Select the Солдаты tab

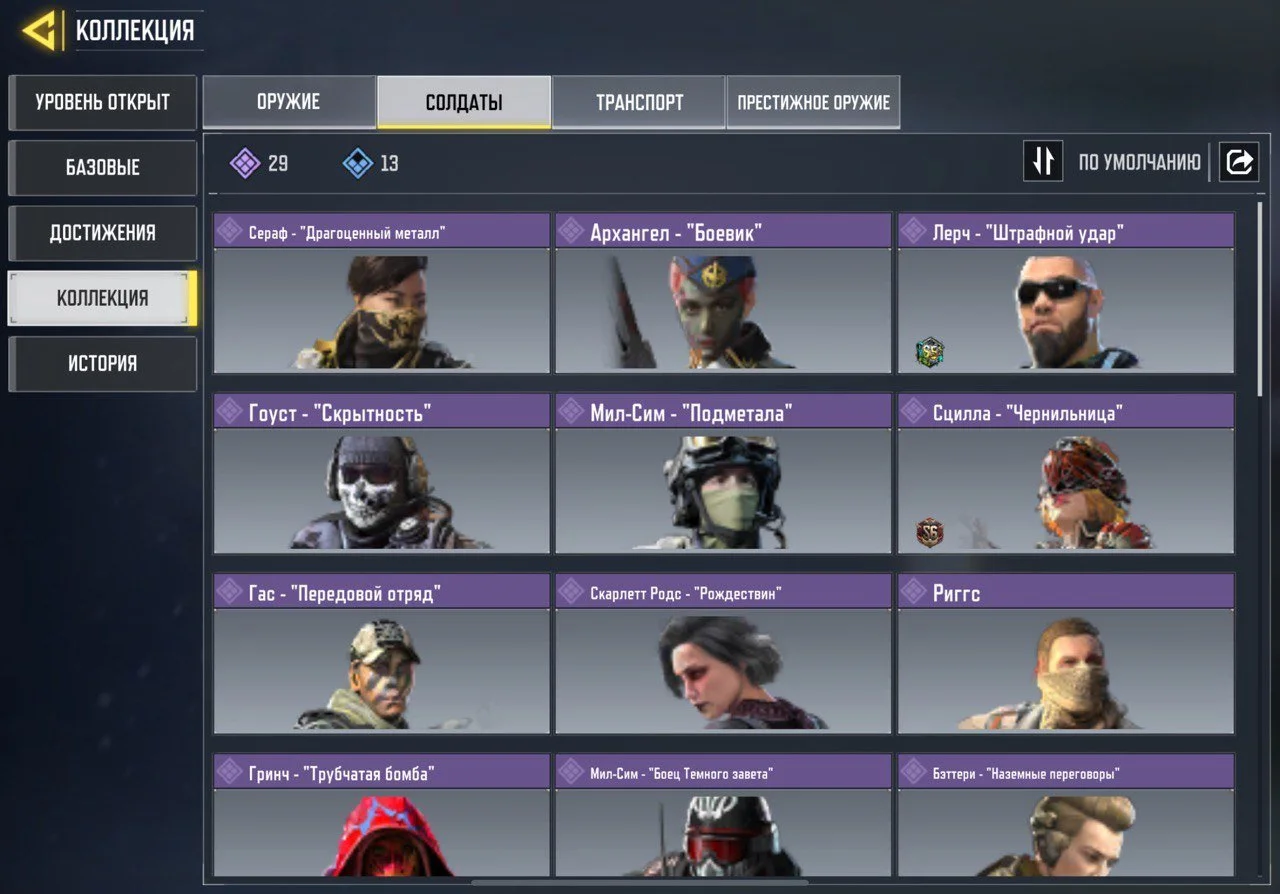coord(464,102)
